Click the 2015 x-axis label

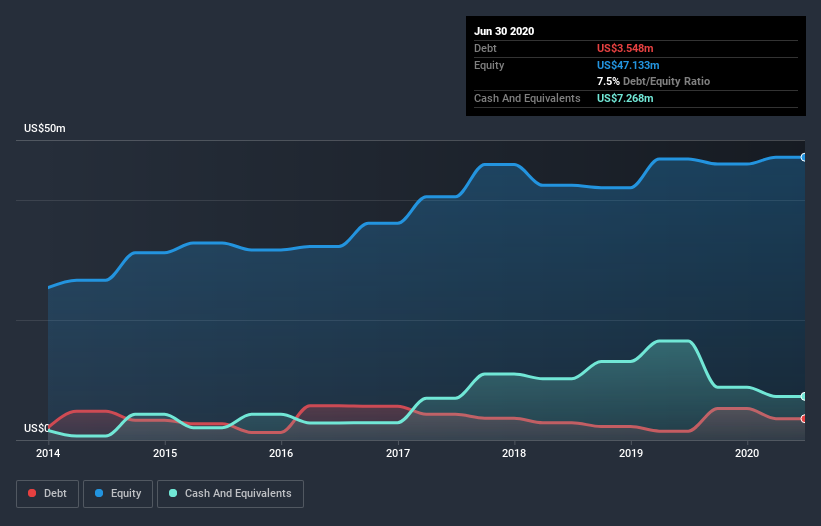[x=165, y=453]
